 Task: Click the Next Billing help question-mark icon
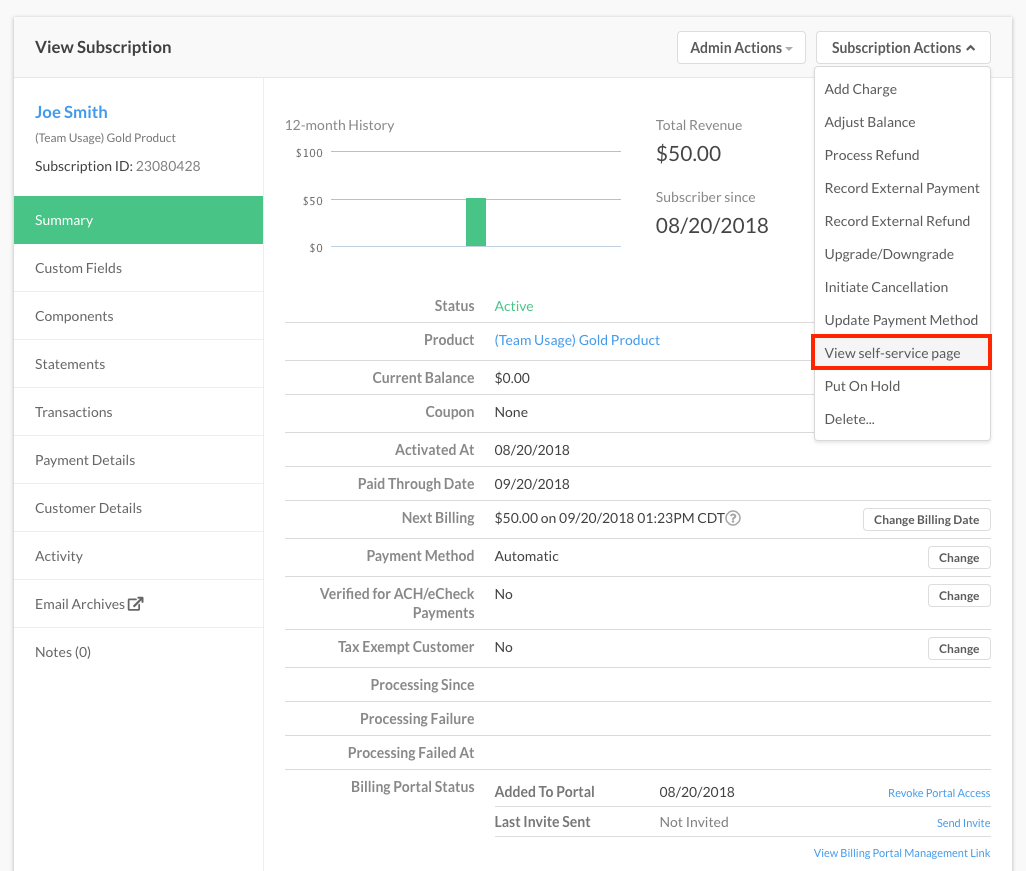[734, 518]
